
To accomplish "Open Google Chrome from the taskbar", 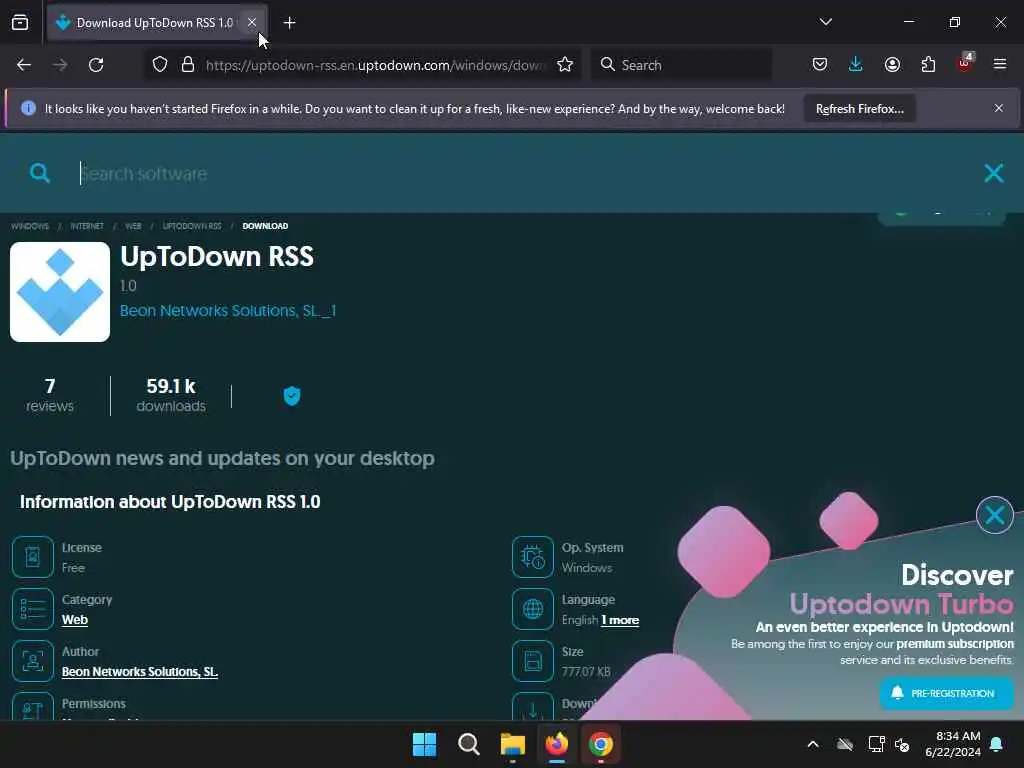I will pos(601,744).
